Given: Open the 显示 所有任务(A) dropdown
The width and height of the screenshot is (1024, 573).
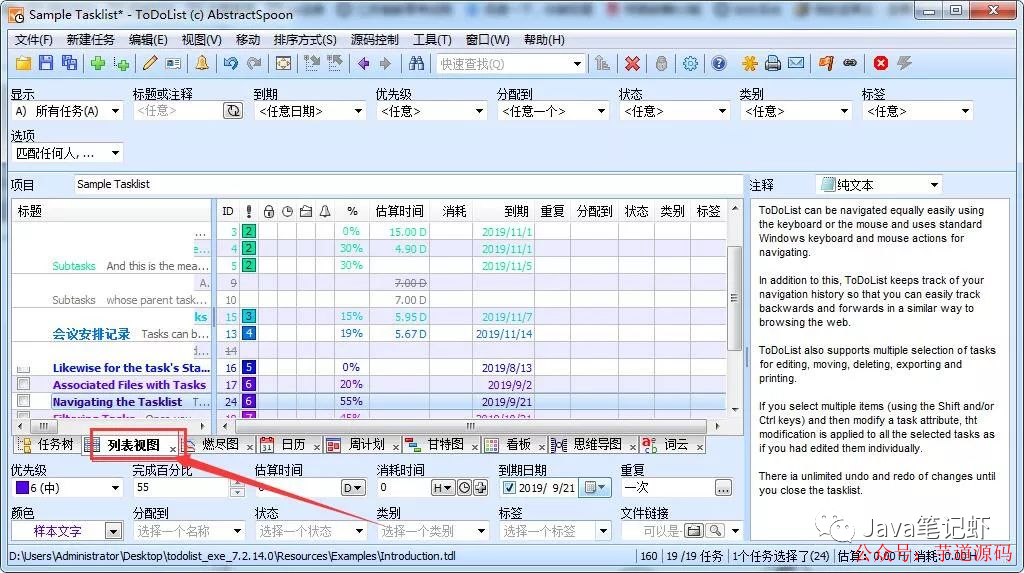Looking at the screenshot, I should [115, 111].
